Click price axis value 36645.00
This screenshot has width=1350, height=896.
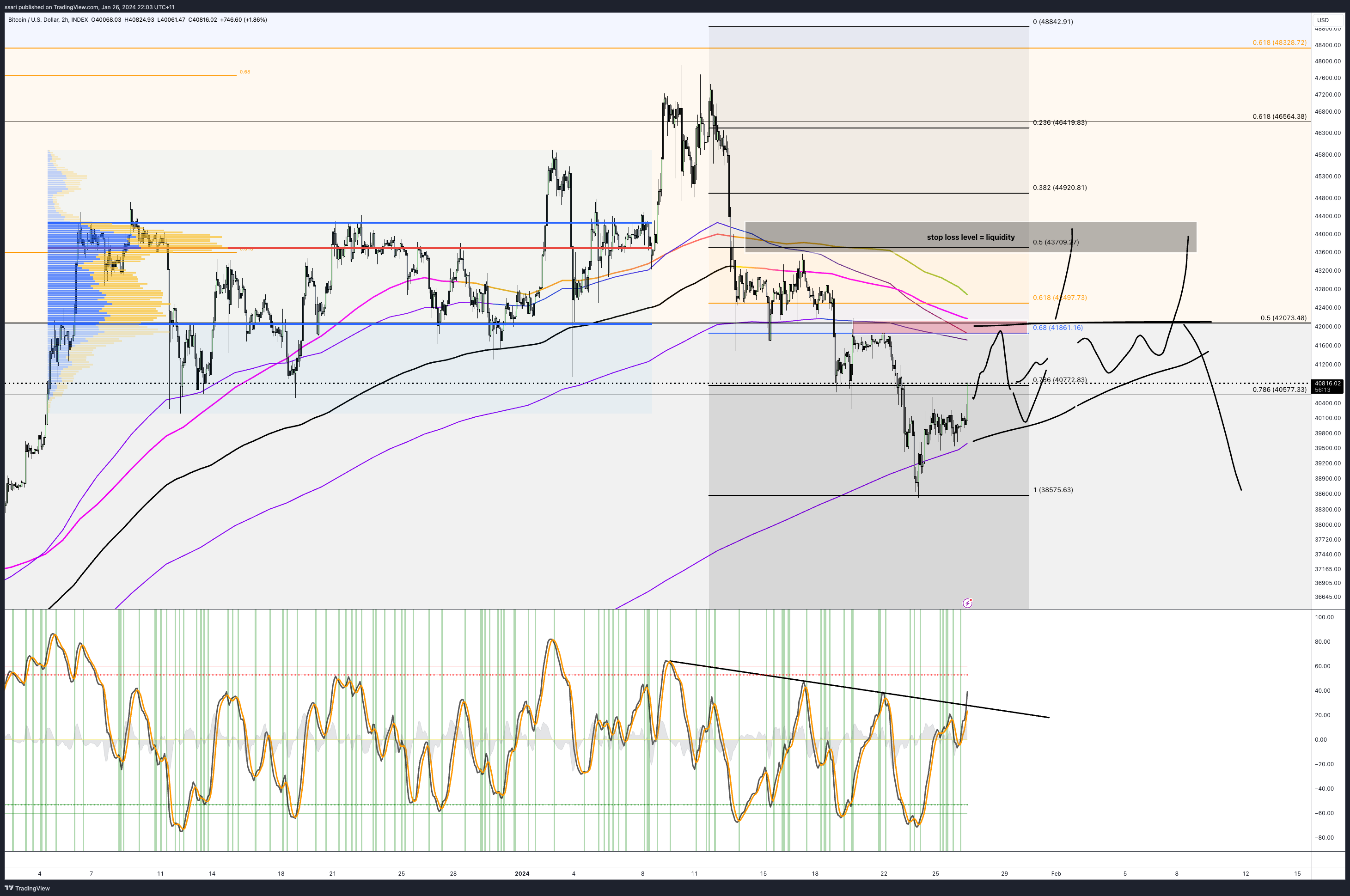pyautogui.click(x=1328, y=597)
